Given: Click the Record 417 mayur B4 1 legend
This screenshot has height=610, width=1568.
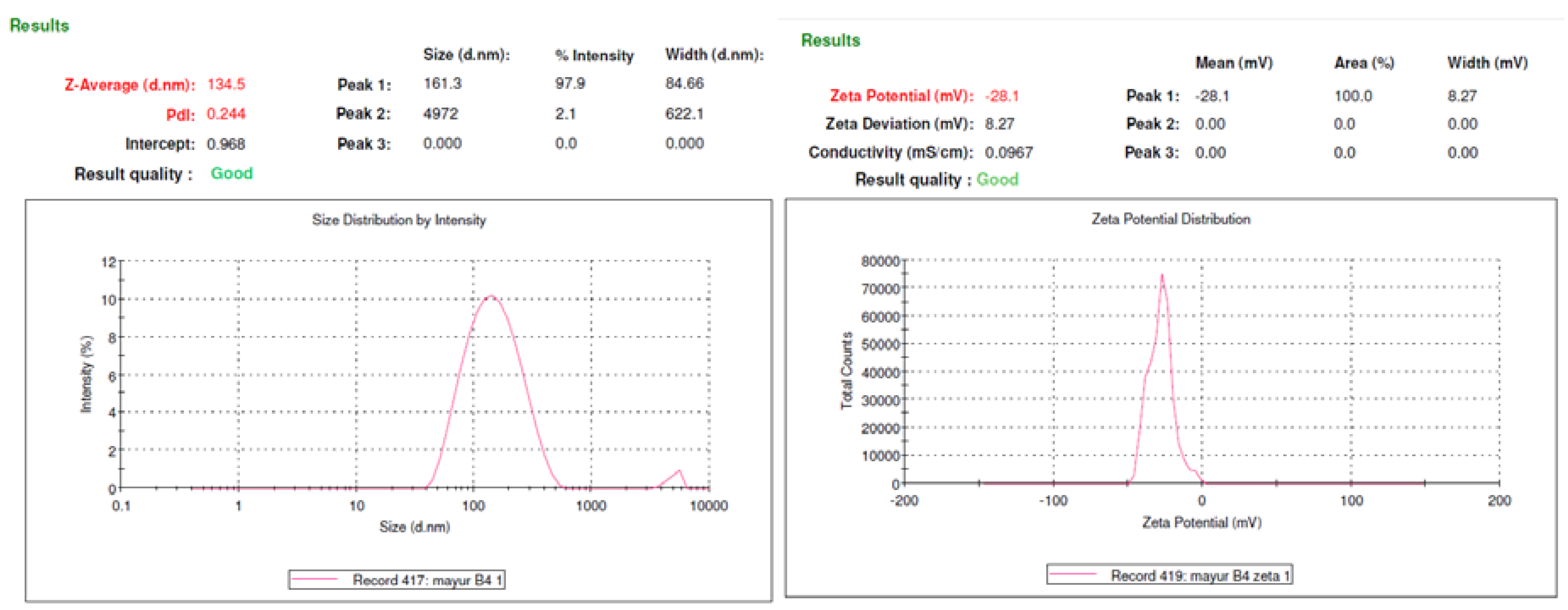Looking at the screenshot, I should pyautogui.click(x=427, y=579).
